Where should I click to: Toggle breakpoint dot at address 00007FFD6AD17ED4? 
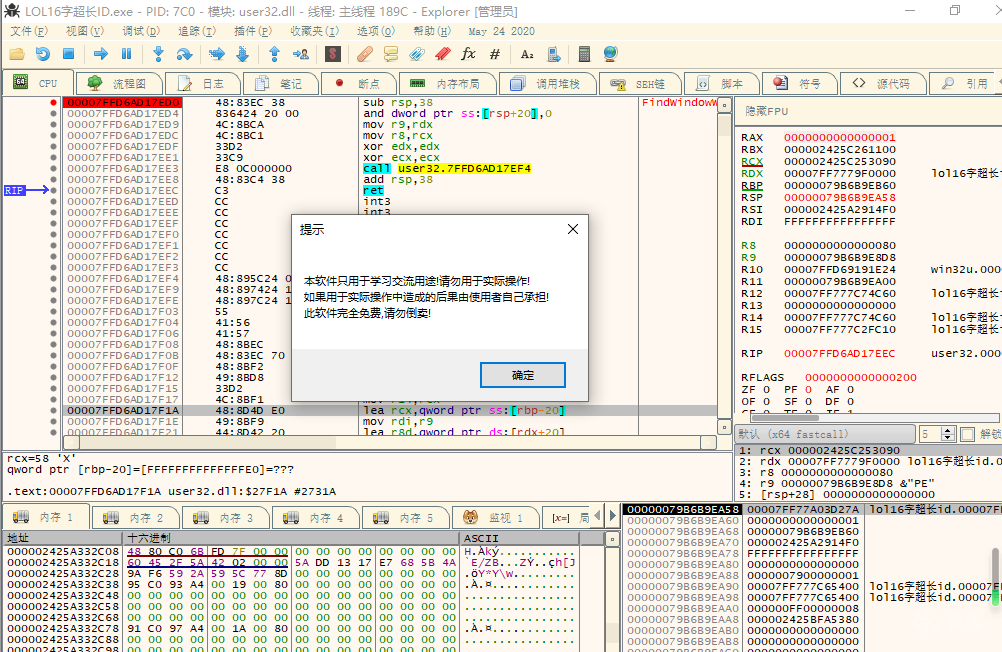(x=53, y=113)
